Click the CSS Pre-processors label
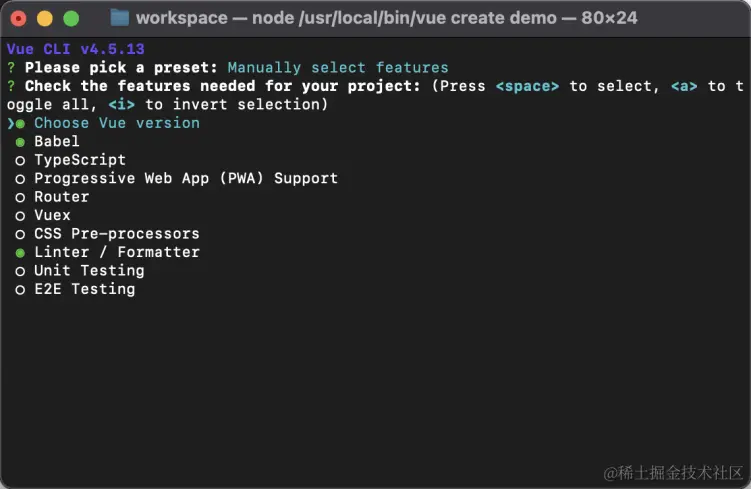 117,233
